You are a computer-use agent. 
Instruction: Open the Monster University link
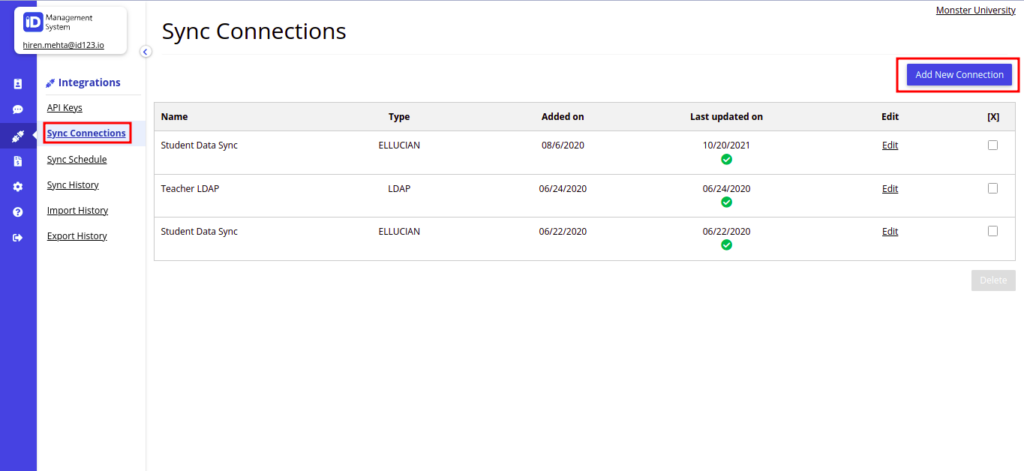click(976, 10)
